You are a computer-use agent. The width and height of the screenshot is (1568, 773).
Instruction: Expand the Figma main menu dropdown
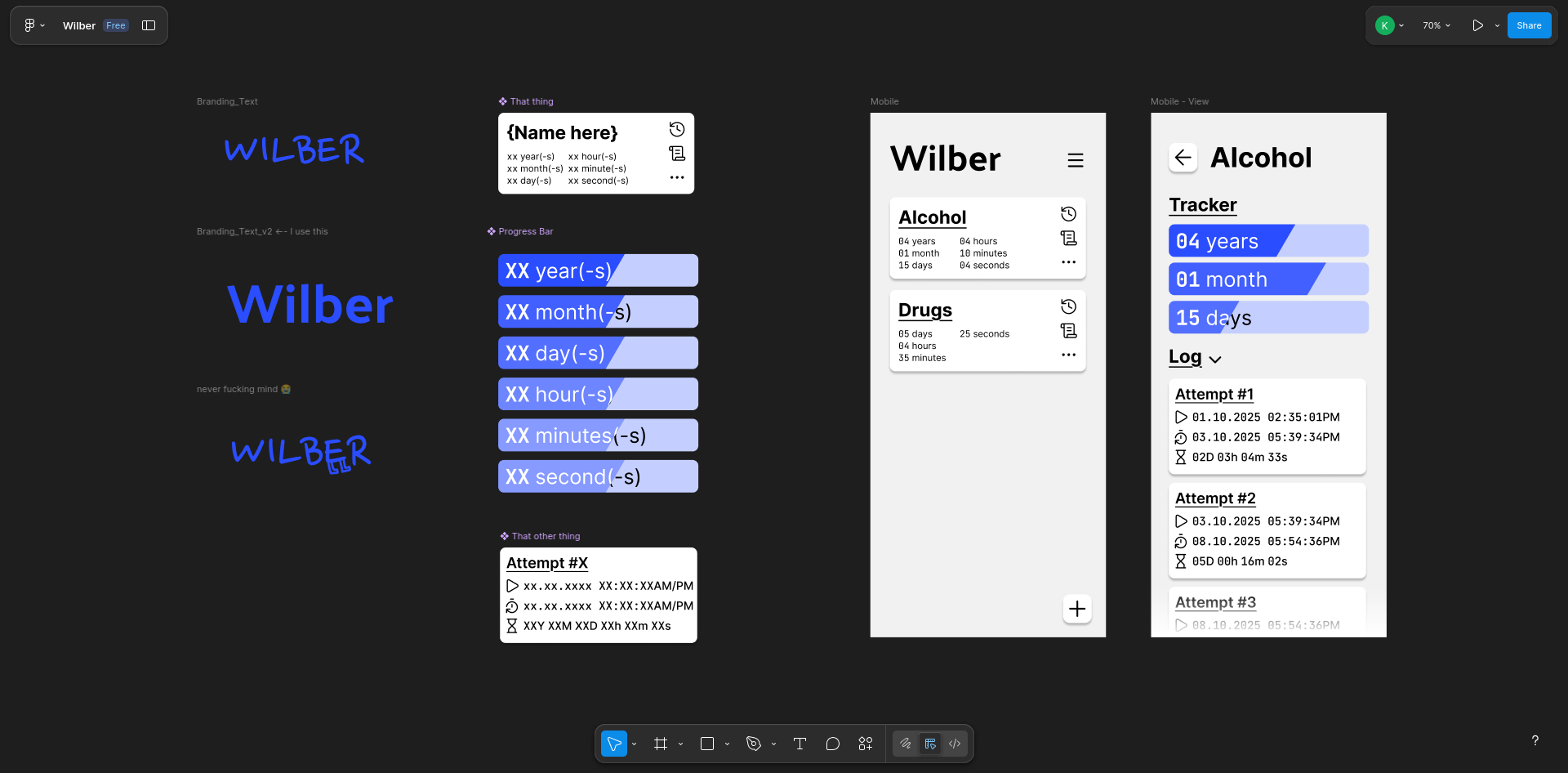tap(33, 25)
